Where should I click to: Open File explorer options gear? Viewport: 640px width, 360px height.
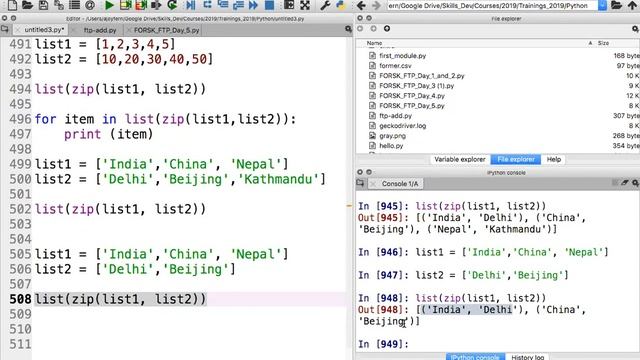tap(636, 29)
